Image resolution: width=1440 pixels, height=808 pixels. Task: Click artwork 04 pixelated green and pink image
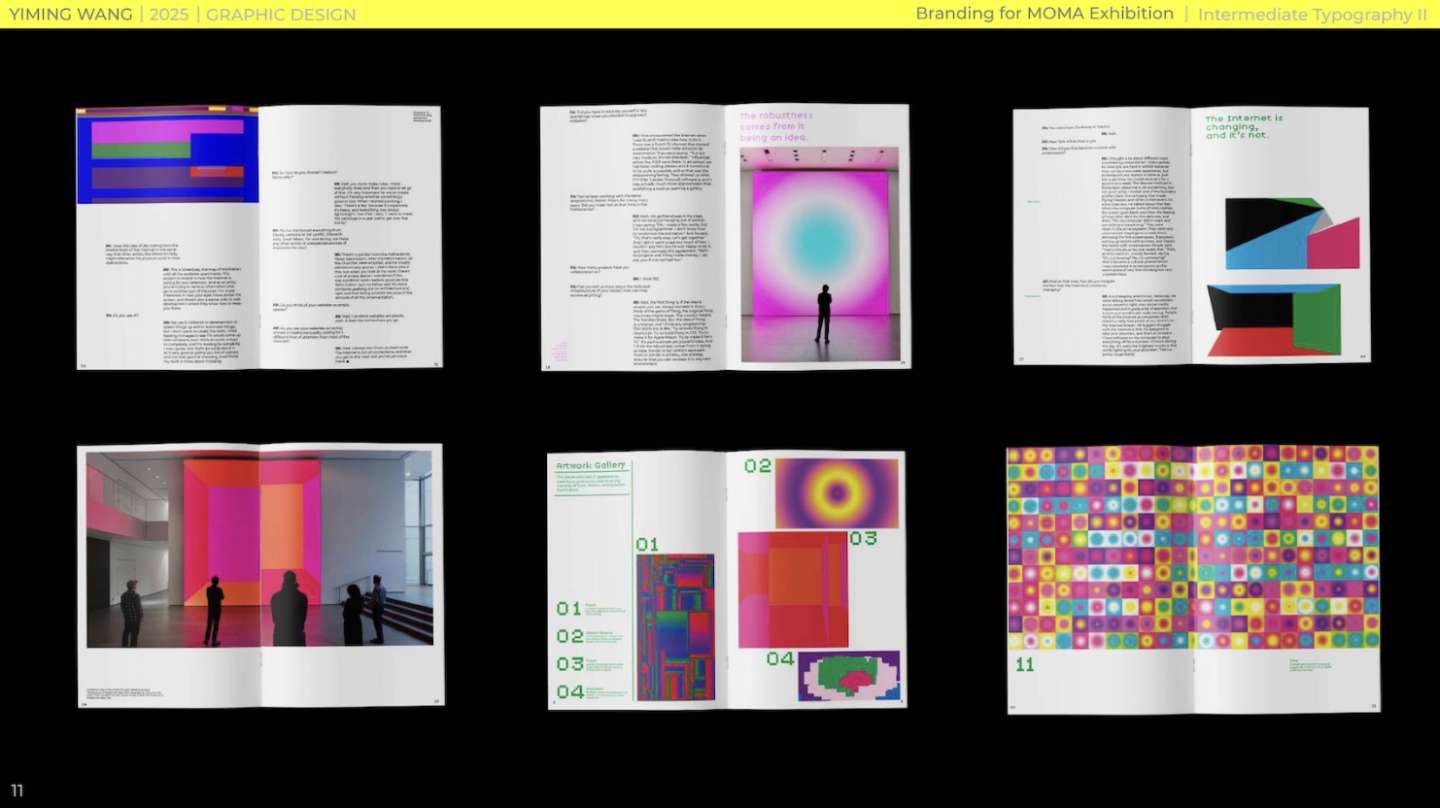tap(848, 676)
